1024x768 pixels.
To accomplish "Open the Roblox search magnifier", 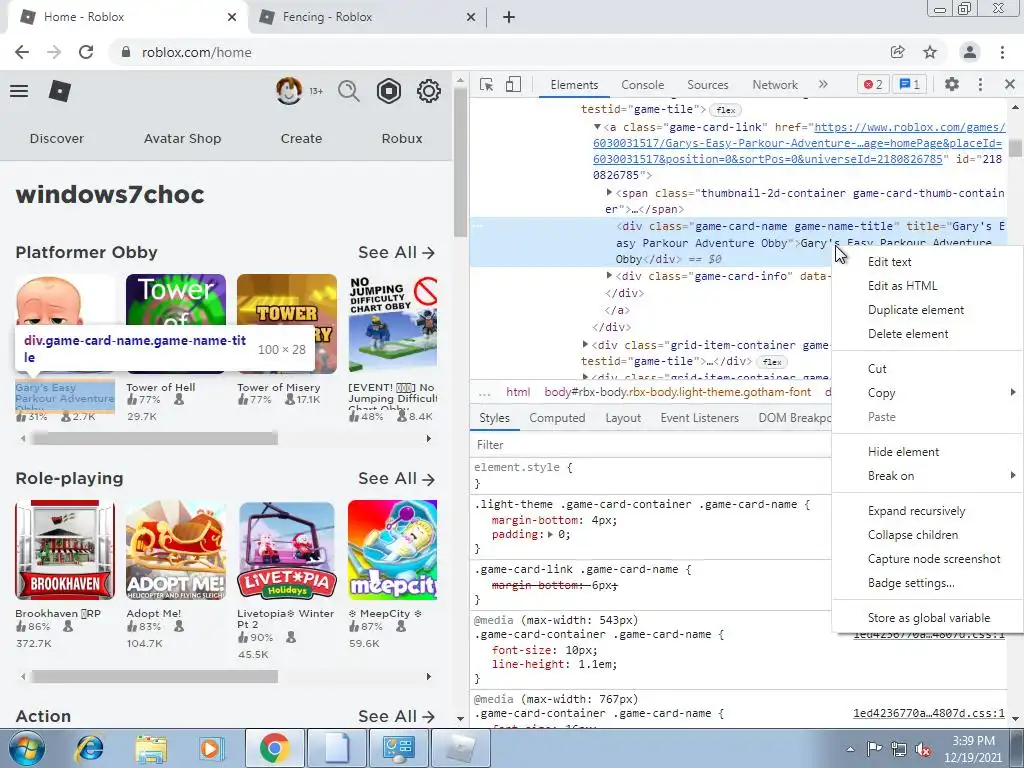I will point(349,91).
